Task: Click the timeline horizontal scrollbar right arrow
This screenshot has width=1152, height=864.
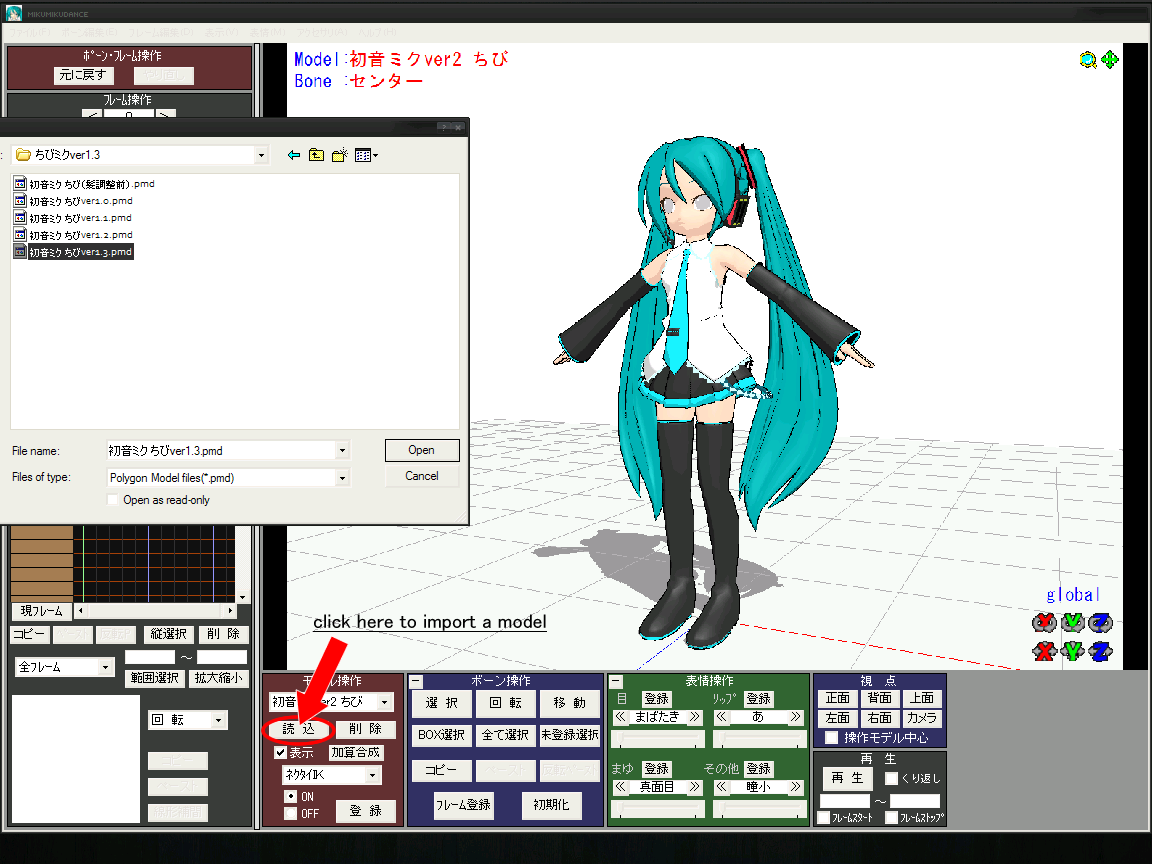Action: pyautogui.click(x=230, y=611)
